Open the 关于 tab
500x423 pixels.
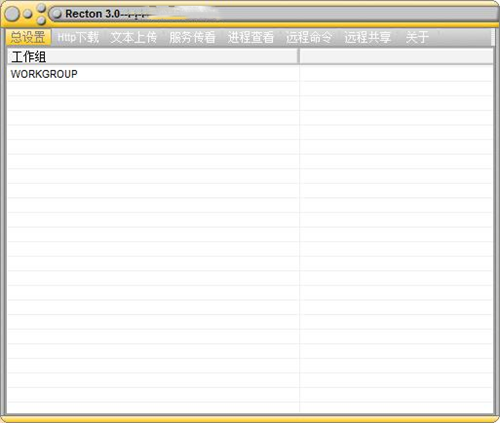417,37
